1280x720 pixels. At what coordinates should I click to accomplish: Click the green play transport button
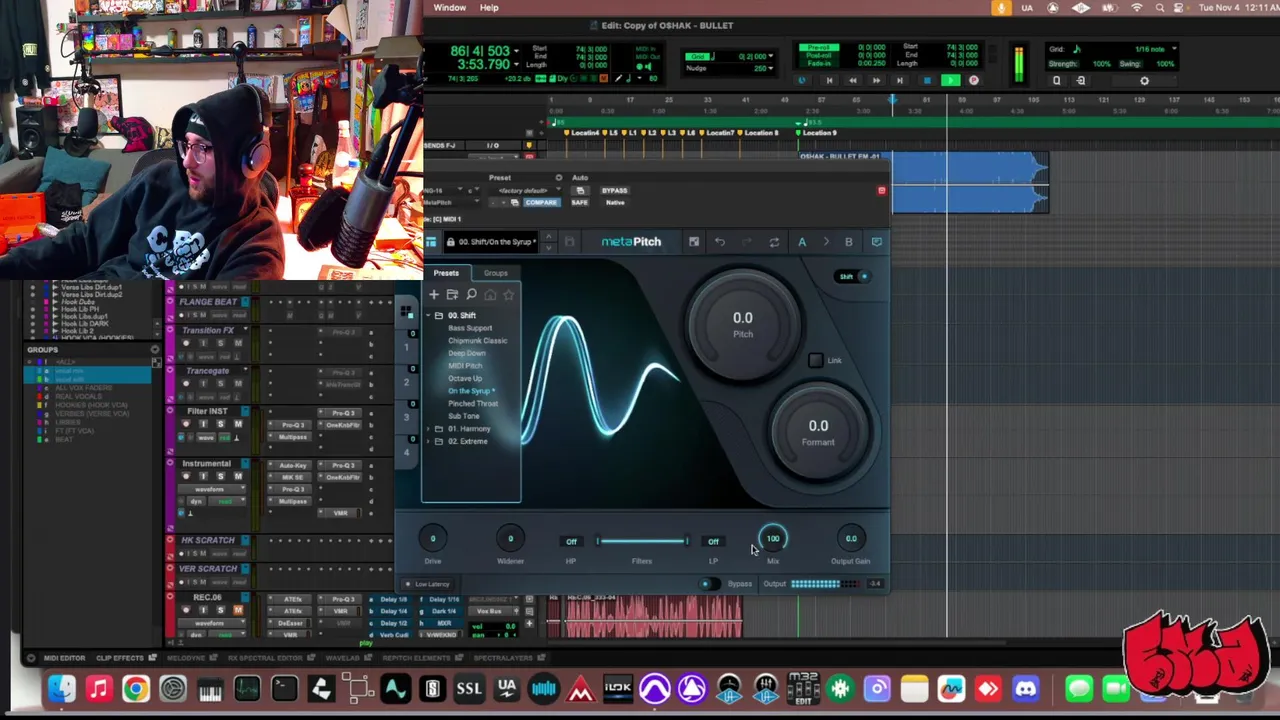click(x=950, y=80)
